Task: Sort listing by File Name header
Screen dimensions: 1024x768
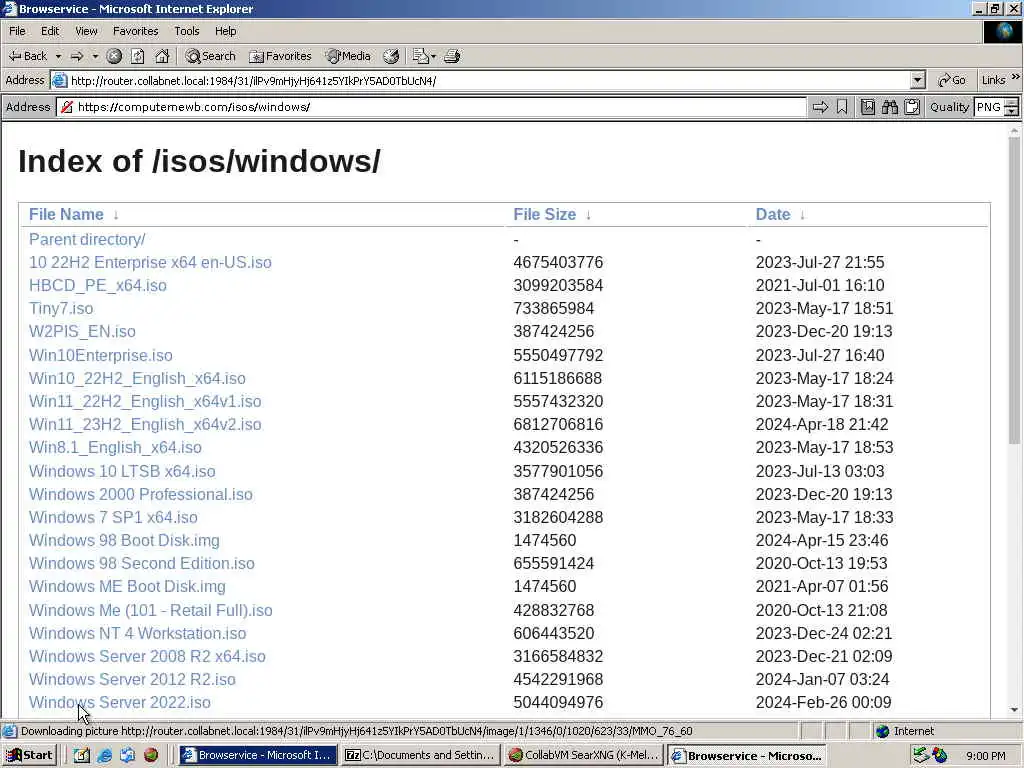Action: (x=66, y=214)
